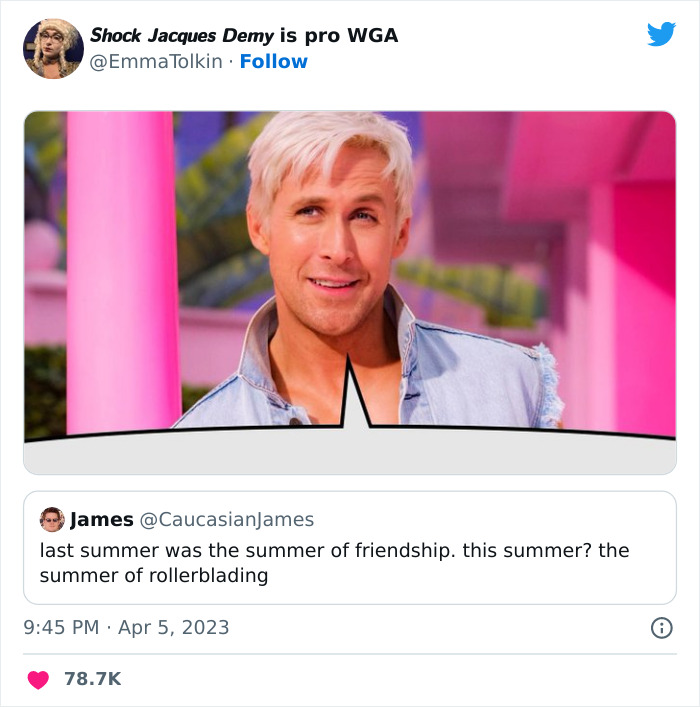Click the Apr 5, 2023 date

(174, 627)
